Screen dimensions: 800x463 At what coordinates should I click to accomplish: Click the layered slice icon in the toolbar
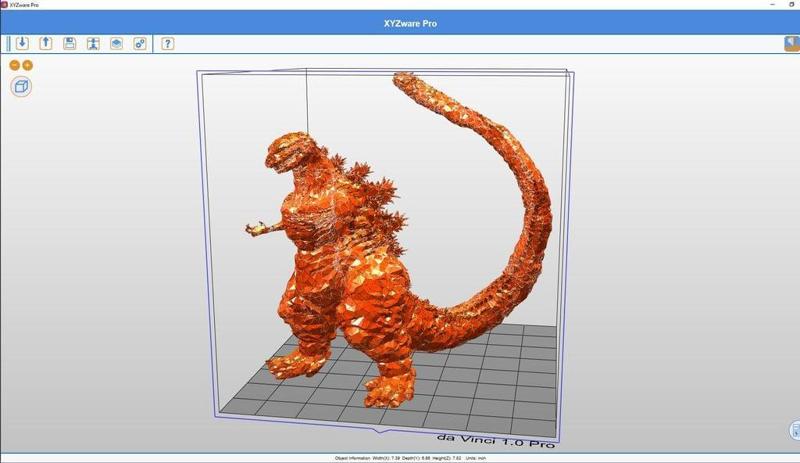pyautogui.click(x=116, y=43)
